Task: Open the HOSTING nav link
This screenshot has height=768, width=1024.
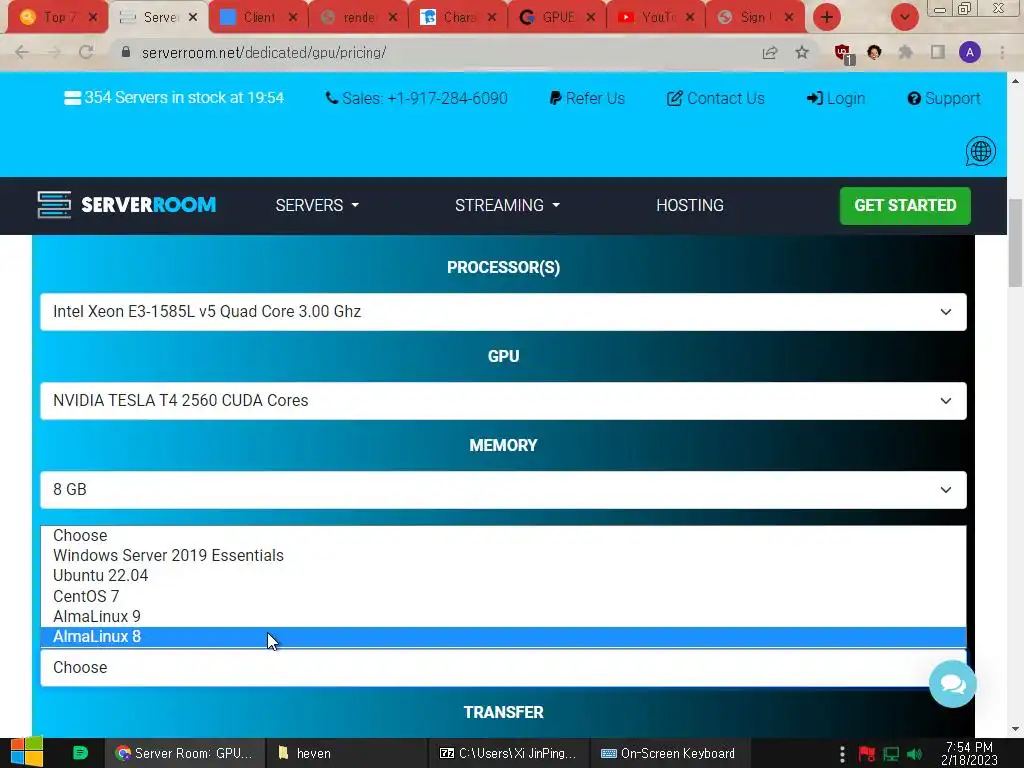Action: [x=690, y=205]
